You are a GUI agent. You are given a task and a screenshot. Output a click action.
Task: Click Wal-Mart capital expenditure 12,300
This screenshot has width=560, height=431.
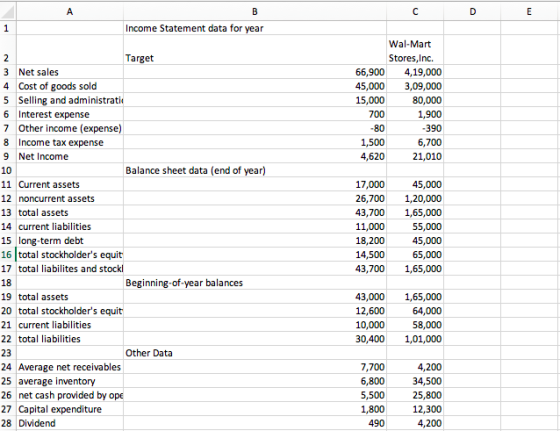tap(415, 409)
